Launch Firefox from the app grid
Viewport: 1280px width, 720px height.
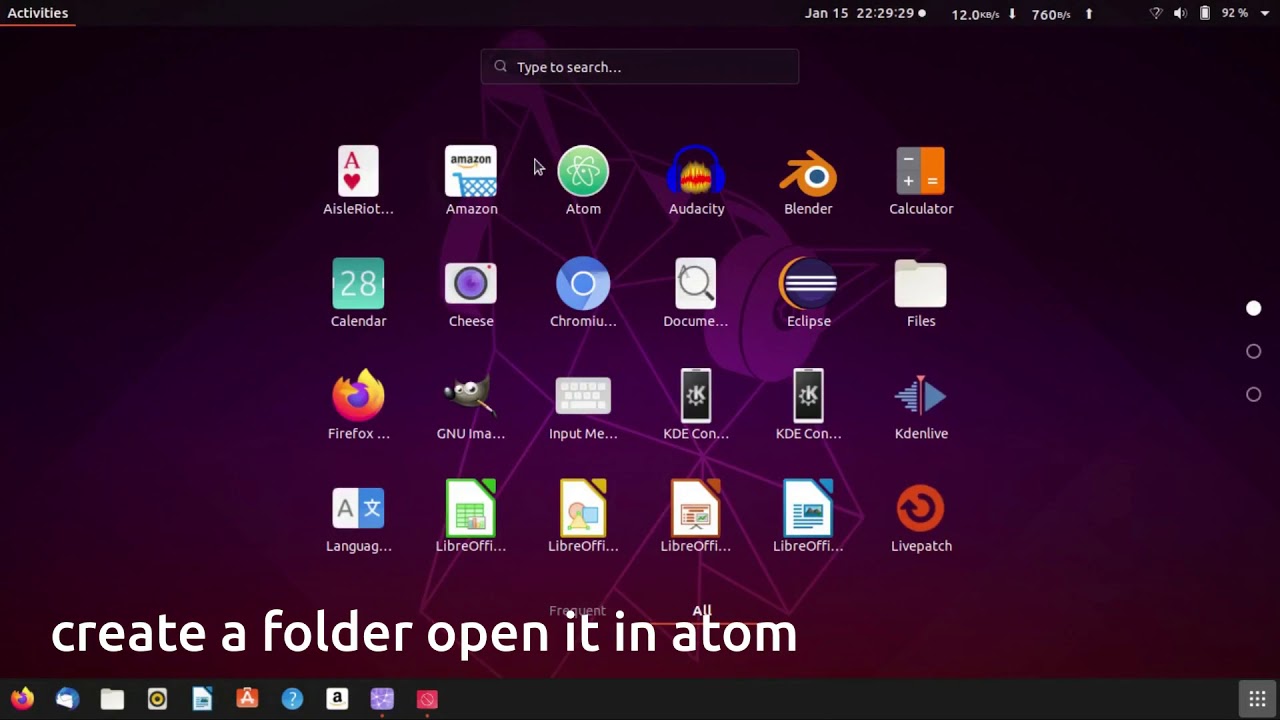pyautogui.click(x=358, y=406)
